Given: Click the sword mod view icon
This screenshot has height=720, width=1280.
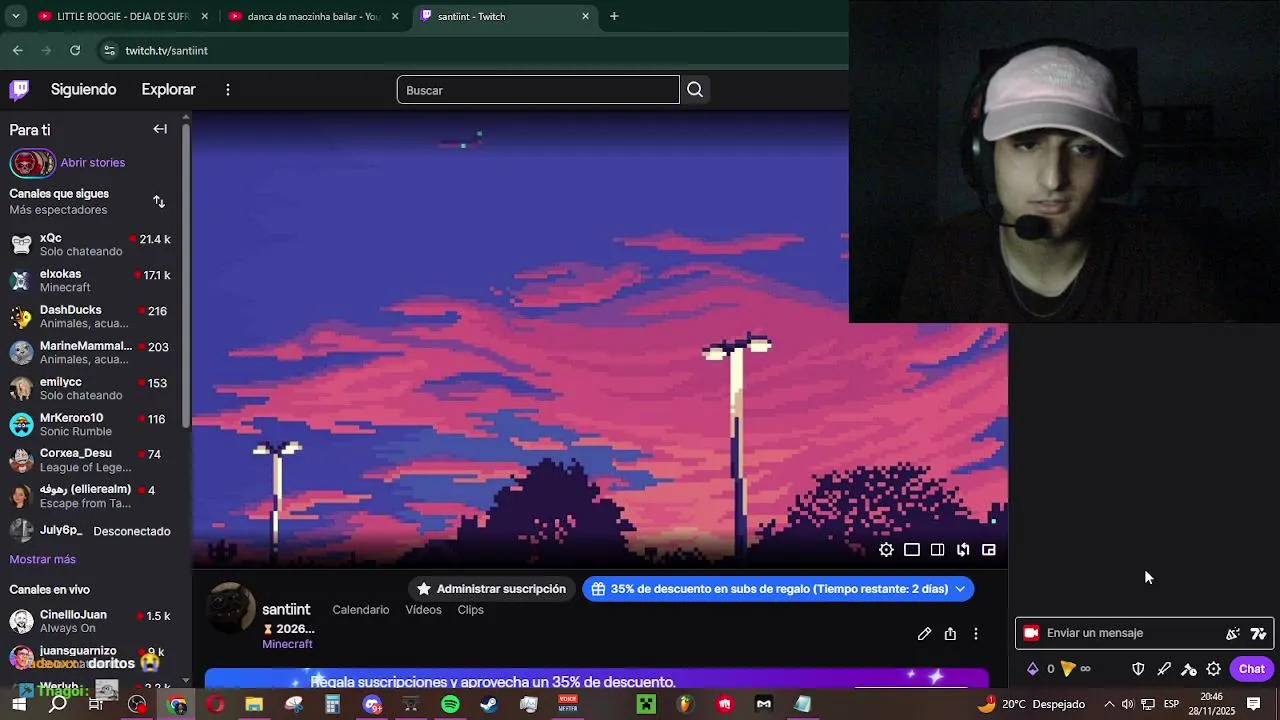Looking at the screenshot, I should (x=1164, y=669).
